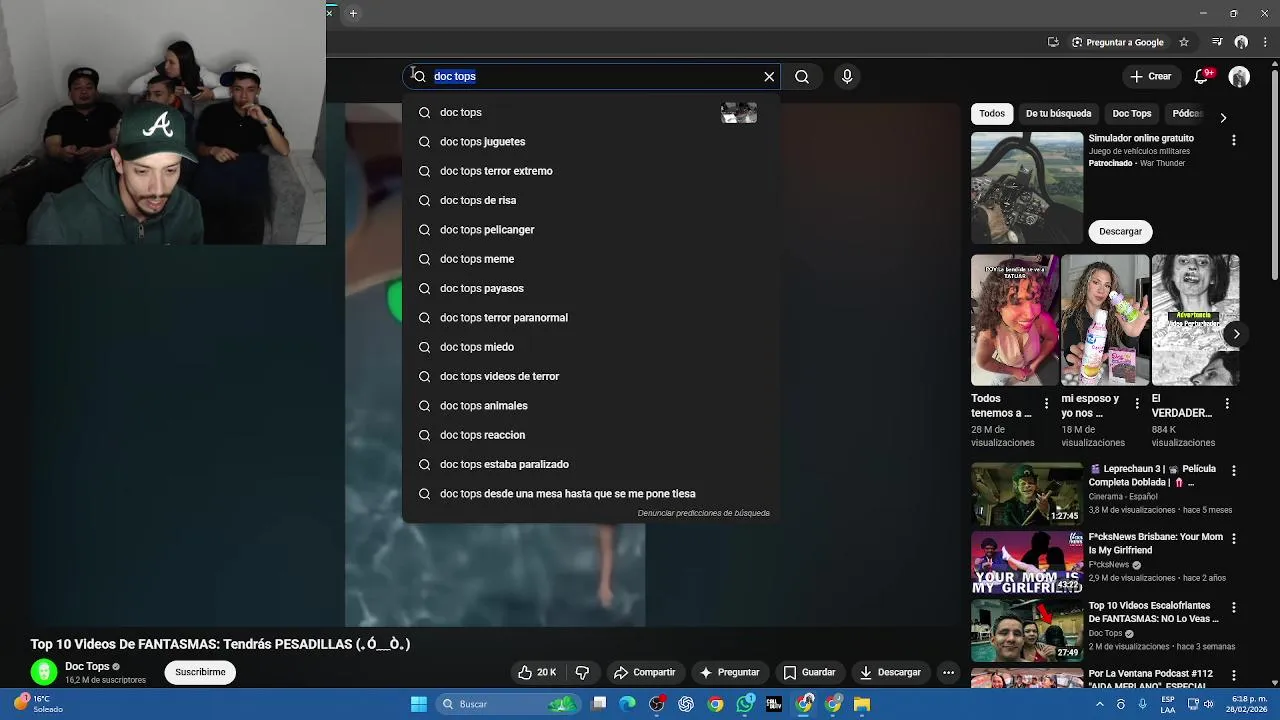Click the Suscribirme button
1280x720 pixels.
pyautogui.click(x=200, y=672)
